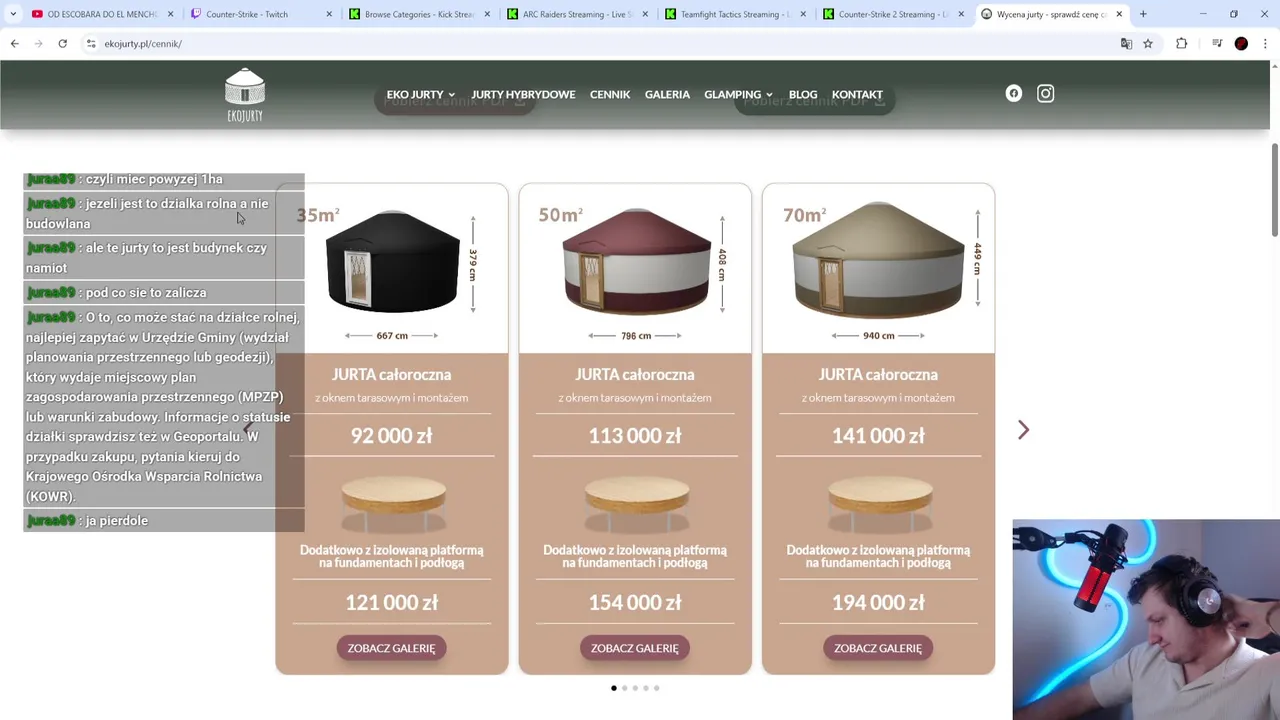Viewport: 1280px width, 720px height.
Task: Open the CENNIK menu item
Action: point(610,94)
